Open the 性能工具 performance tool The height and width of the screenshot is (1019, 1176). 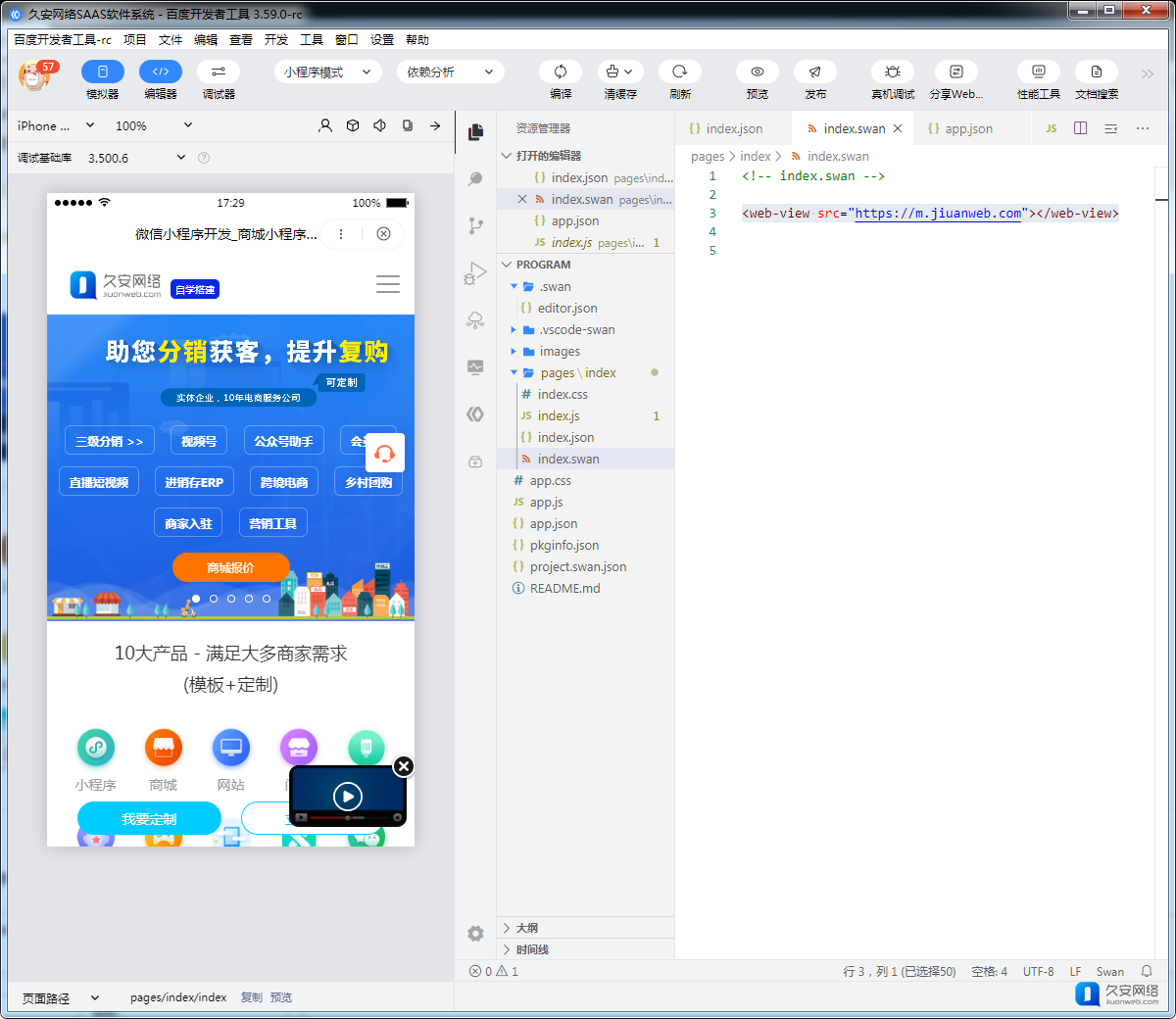1039,72
